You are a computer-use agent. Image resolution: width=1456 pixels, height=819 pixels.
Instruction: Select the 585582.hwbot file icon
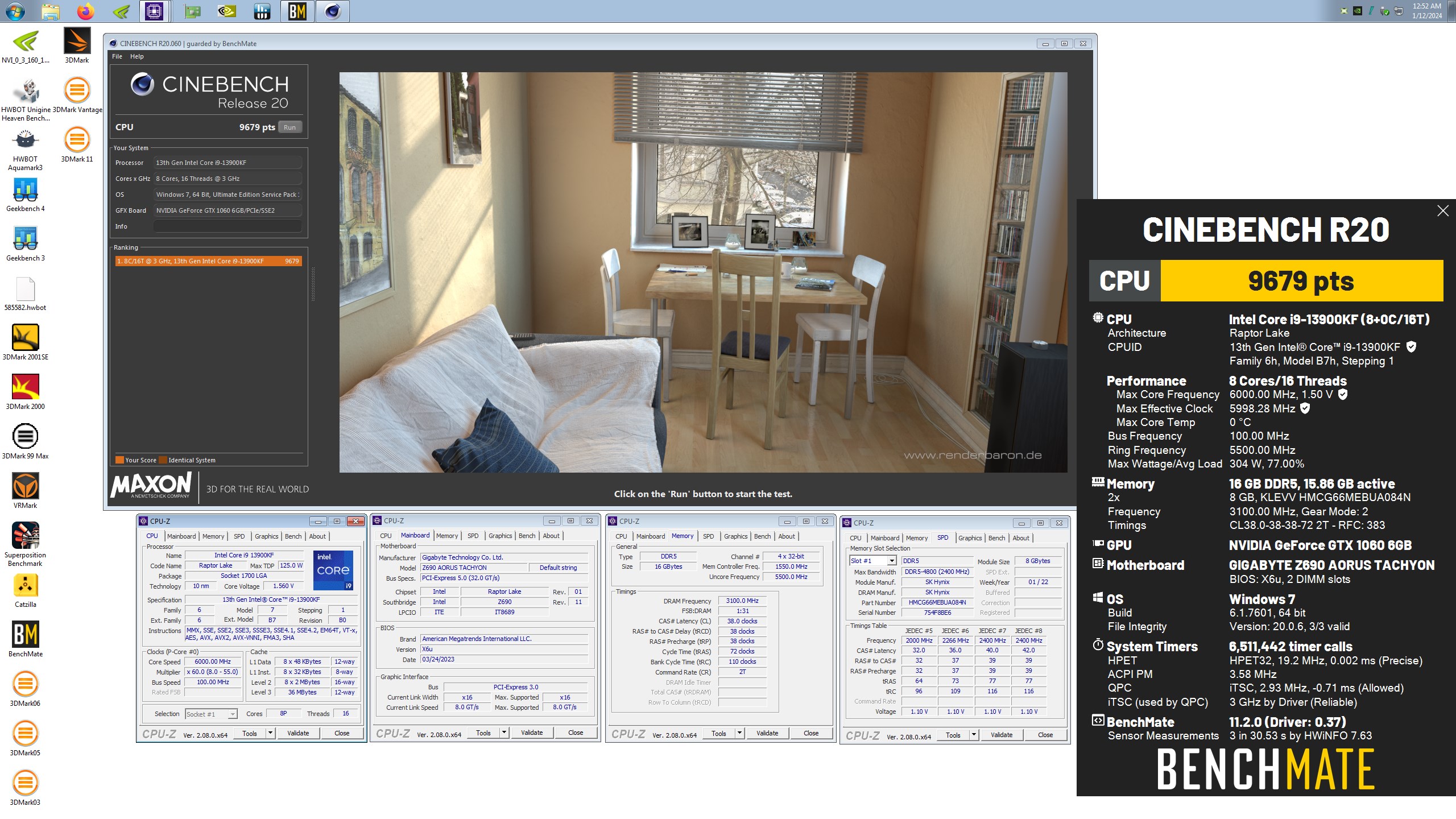(x=26, y=293)
